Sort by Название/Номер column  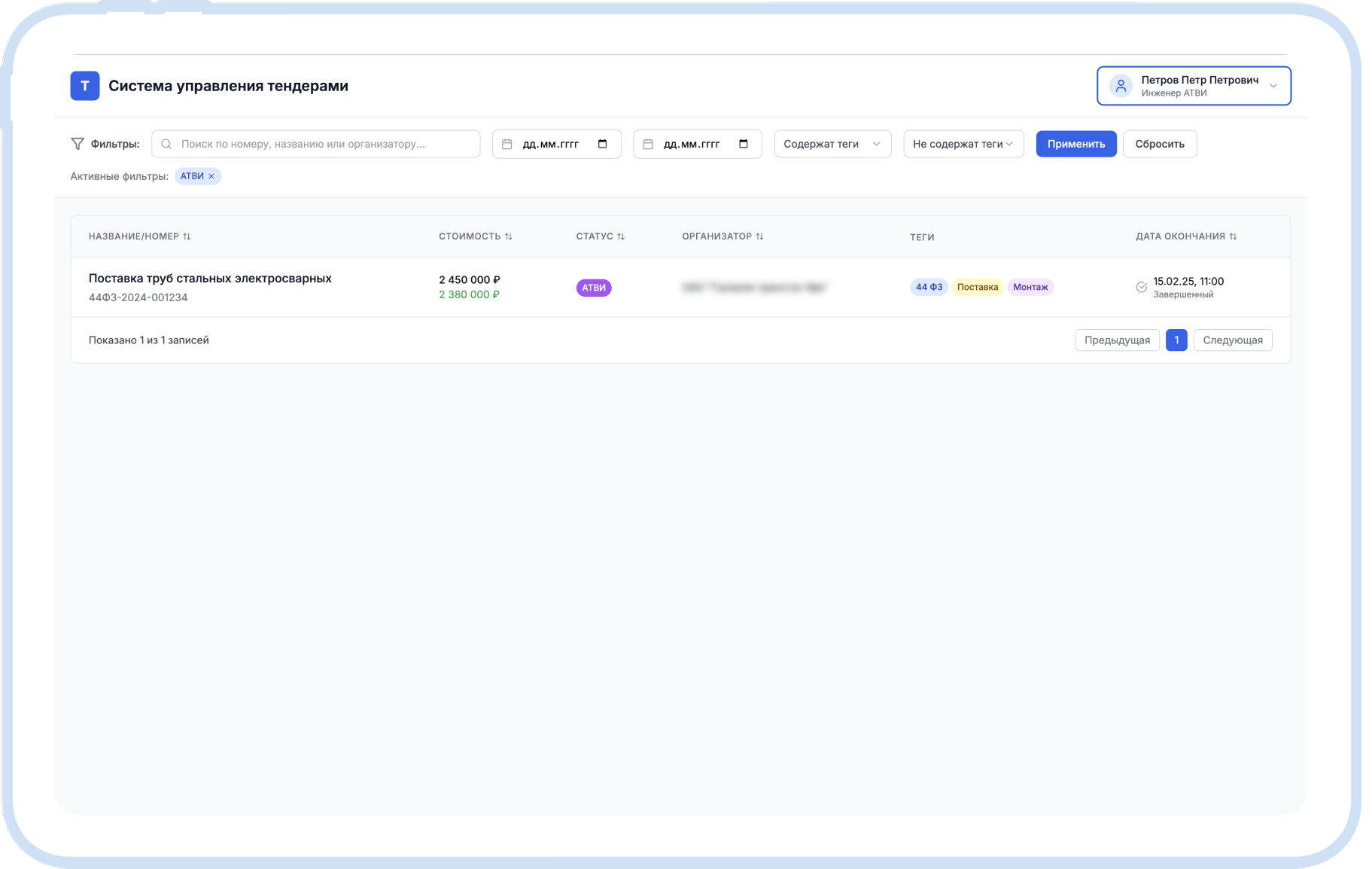[187, 236]
